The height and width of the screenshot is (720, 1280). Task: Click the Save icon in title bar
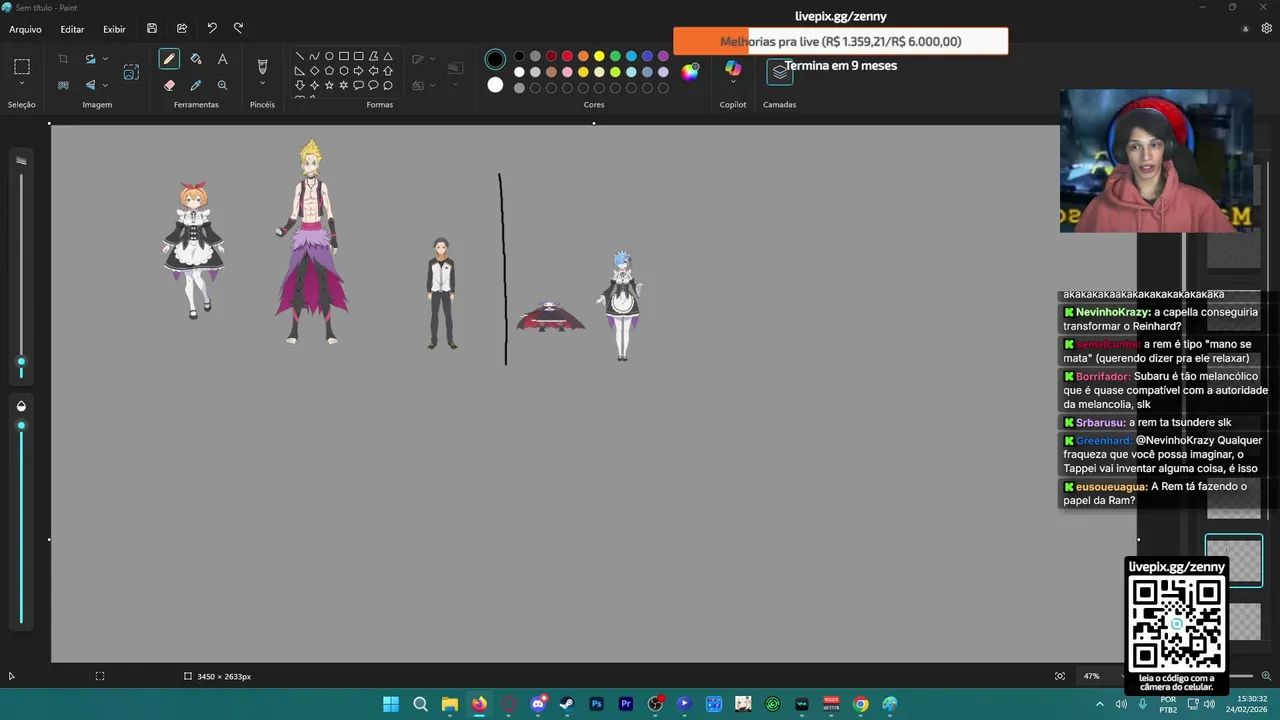click(x=152, y=29)
